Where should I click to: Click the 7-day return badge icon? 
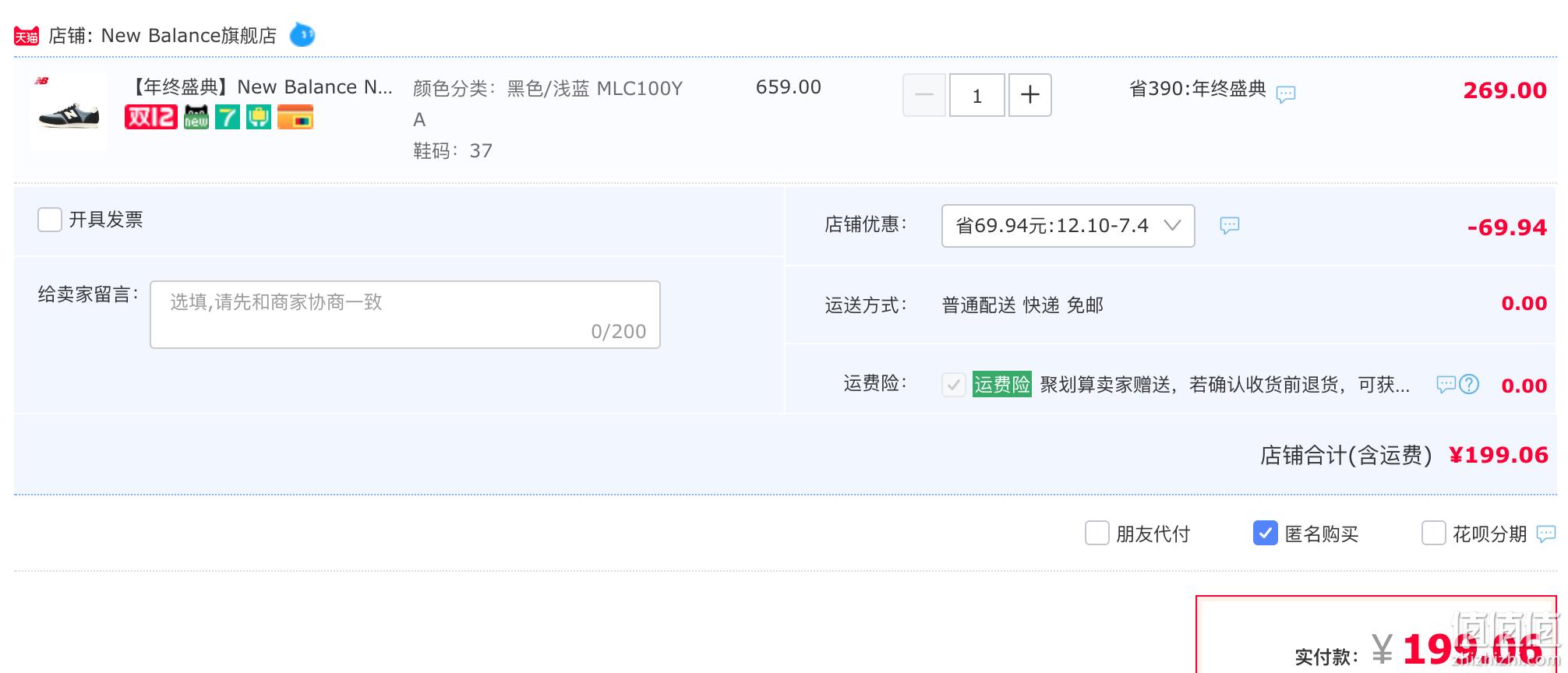pos(228,117)
